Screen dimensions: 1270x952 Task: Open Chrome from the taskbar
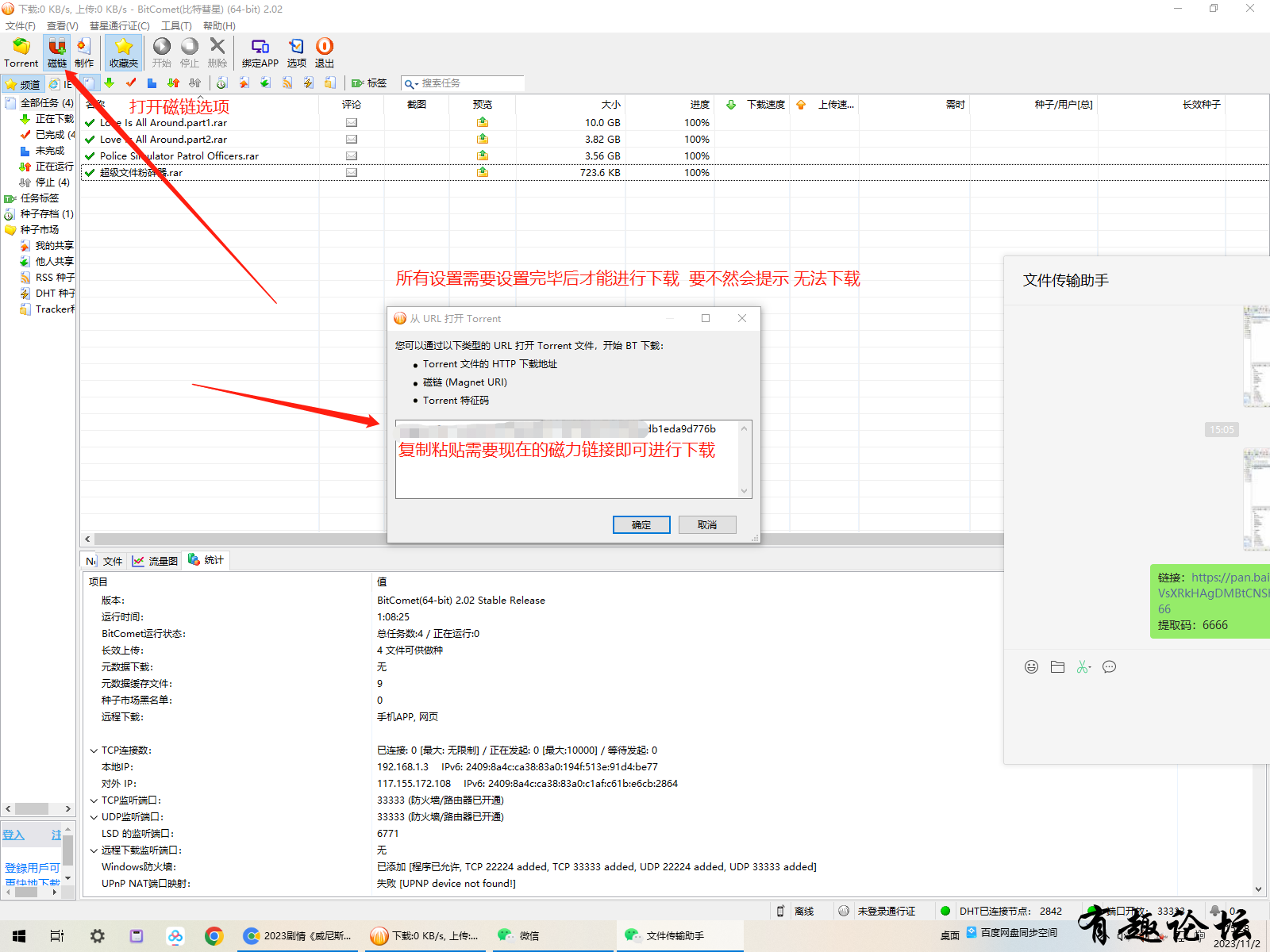point(214,936)
